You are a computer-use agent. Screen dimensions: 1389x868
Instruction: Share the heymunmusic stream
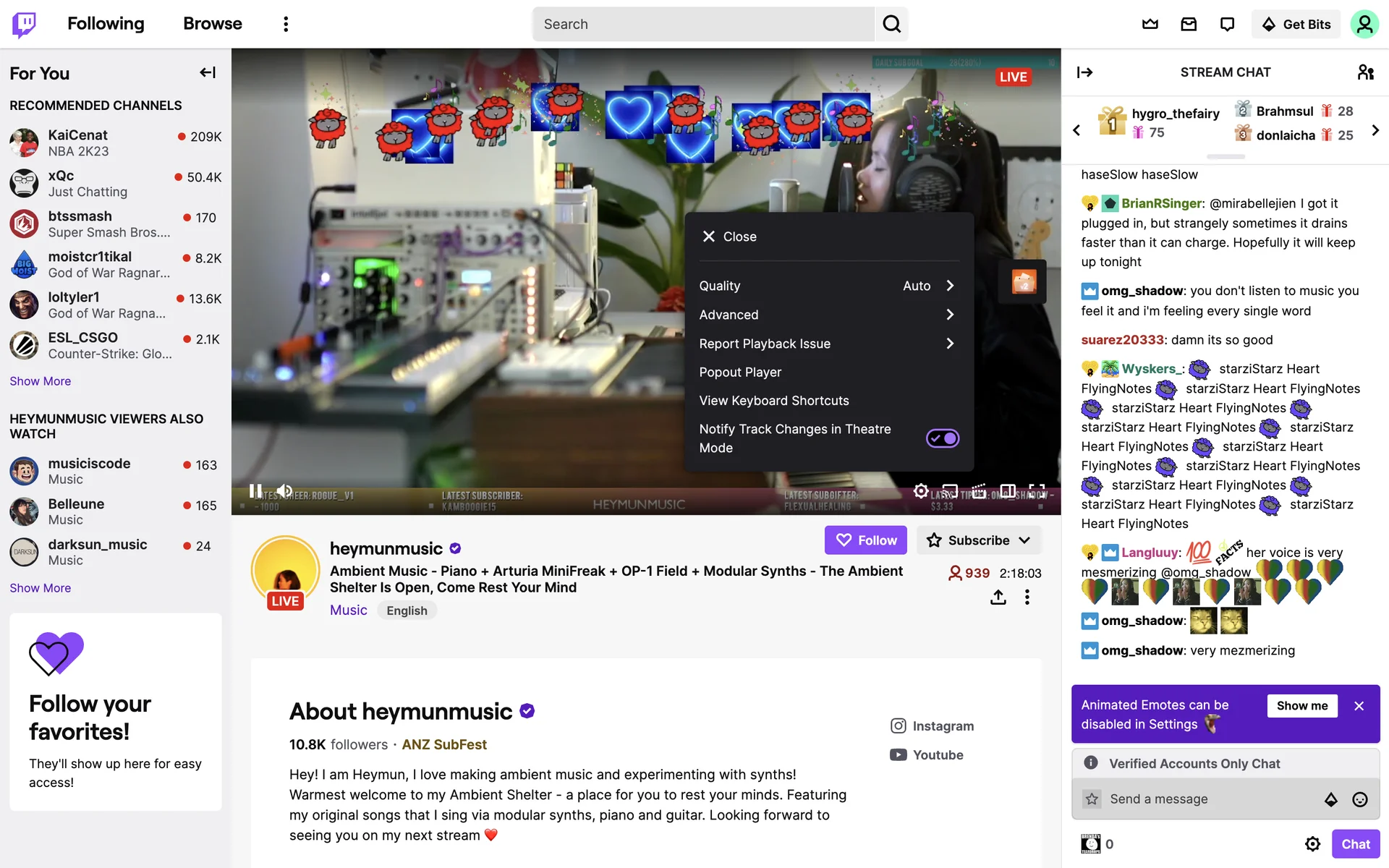click(998, 597)
